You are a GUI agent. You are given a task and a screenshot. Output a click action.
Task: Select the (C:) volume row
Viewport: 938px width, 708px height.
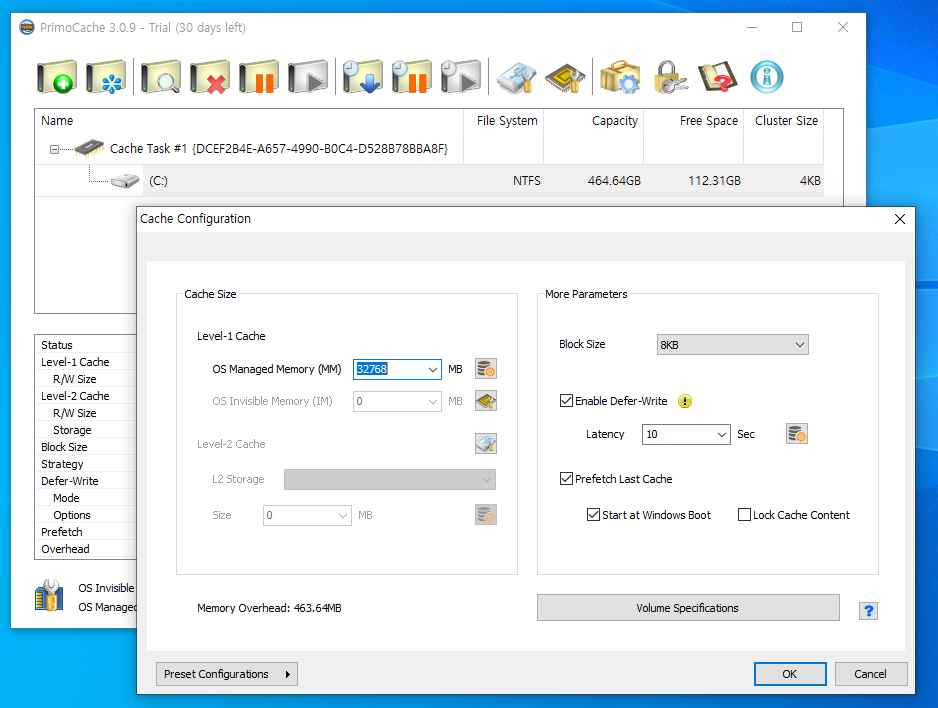tap(429, 181)
